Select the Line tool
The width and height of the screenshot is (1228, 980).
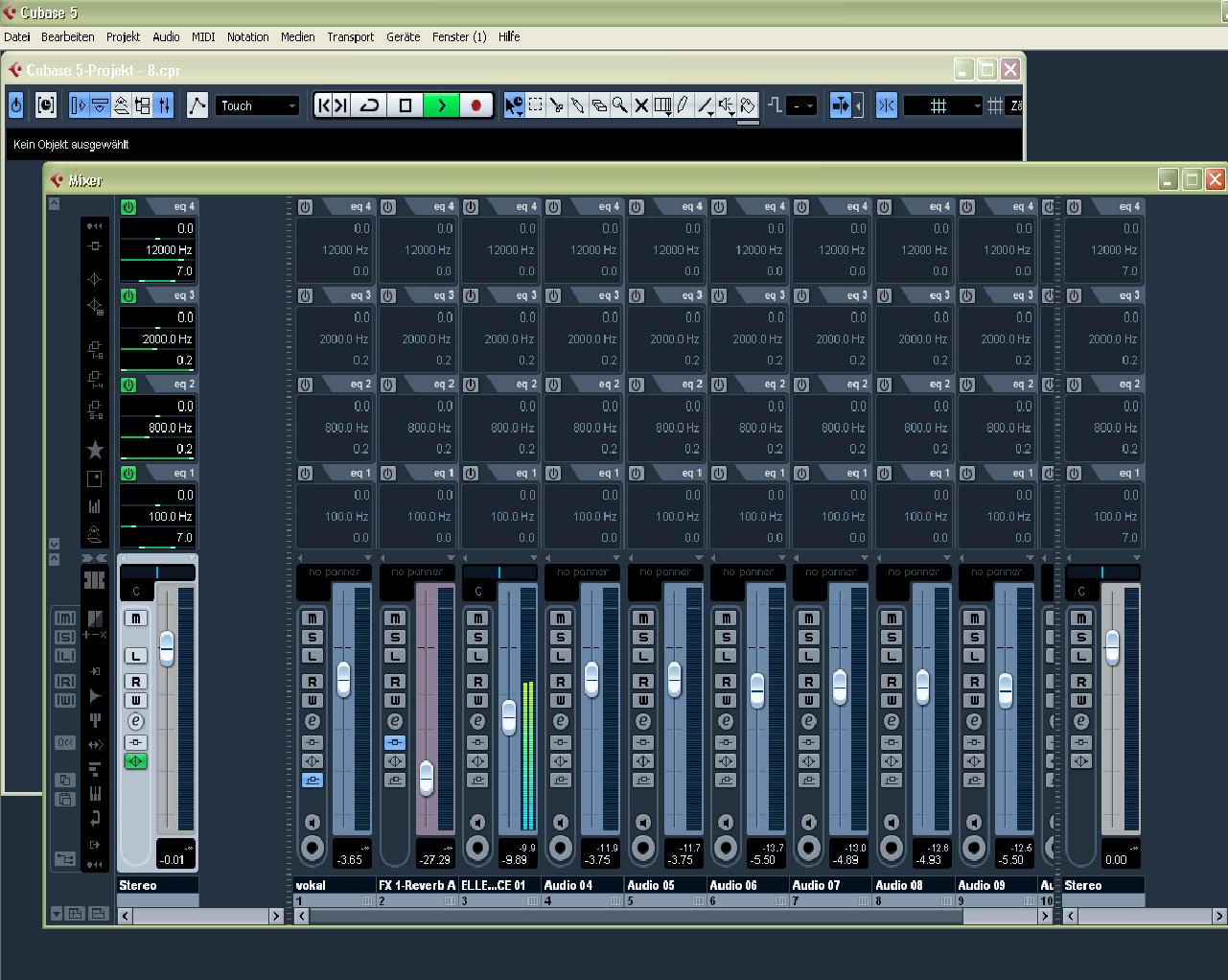coord(705,105)
